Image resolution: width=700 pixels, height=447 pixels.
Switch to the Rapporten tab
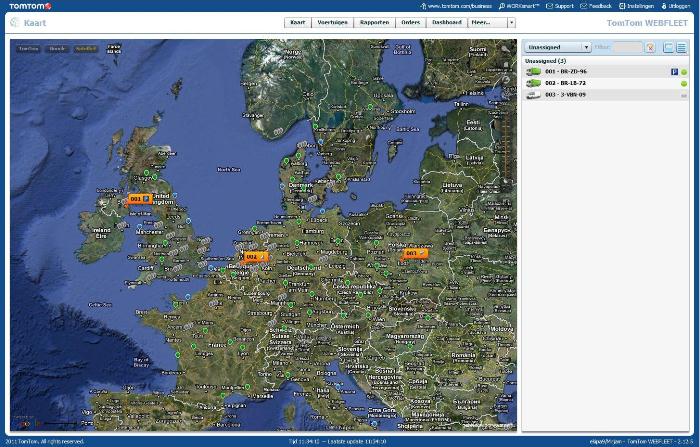374,22
